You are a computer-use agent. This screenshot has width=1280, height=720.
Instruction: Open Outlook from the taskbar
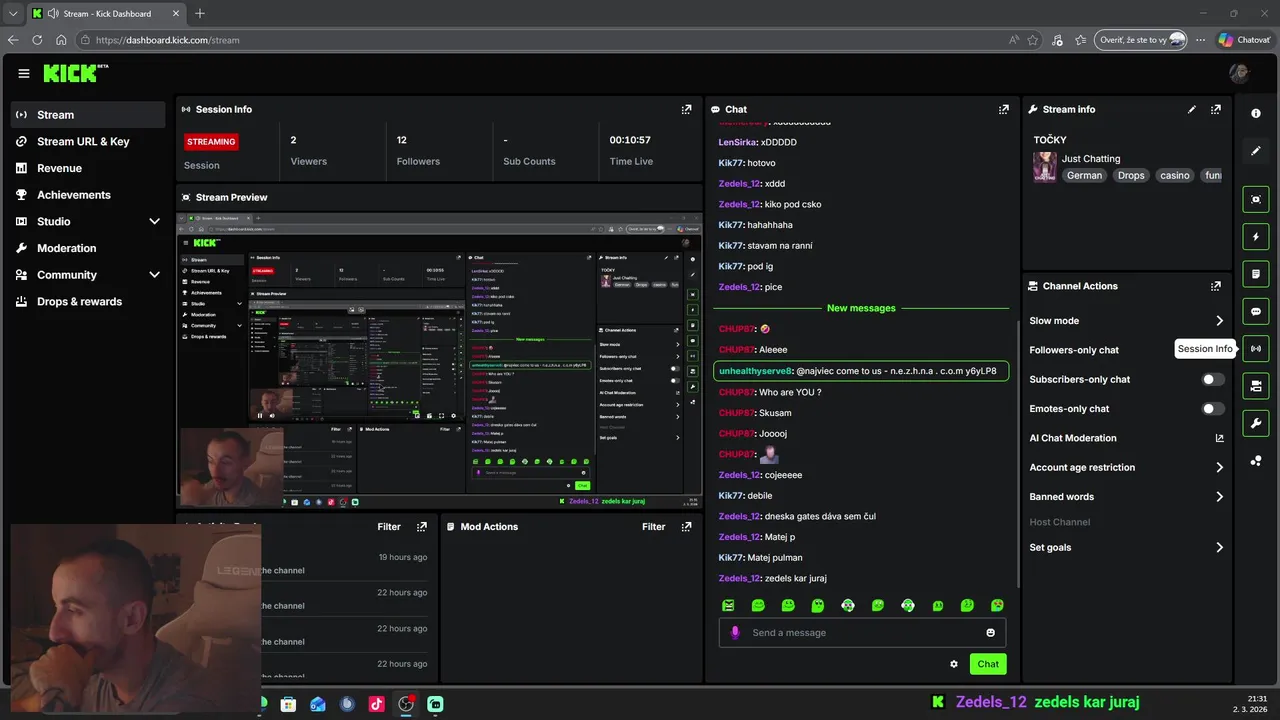click(318, 704)
